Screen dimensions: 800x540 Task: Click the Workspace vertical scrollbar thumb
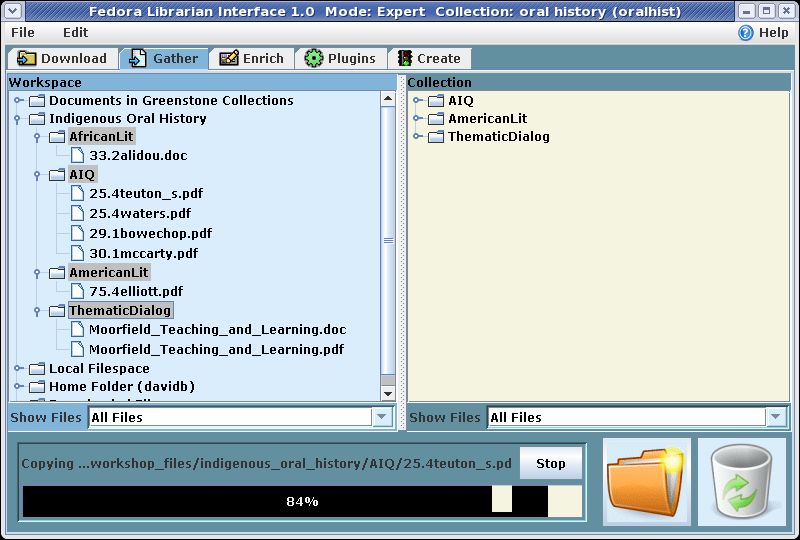point(388,240)
